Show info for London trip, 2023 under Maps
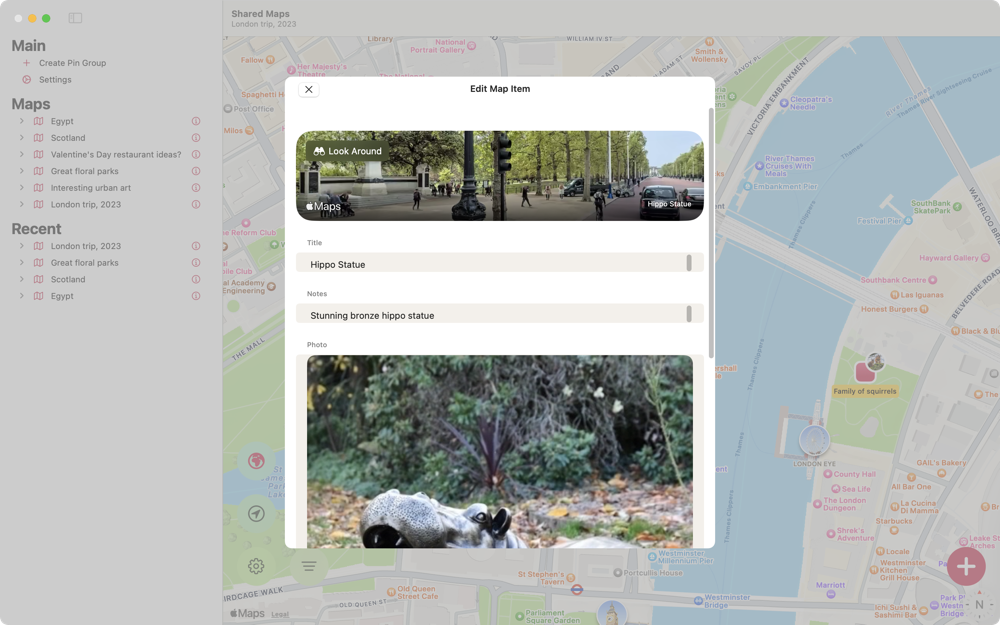The width and height of the screenshot is (1000, 625). (196, 204)
